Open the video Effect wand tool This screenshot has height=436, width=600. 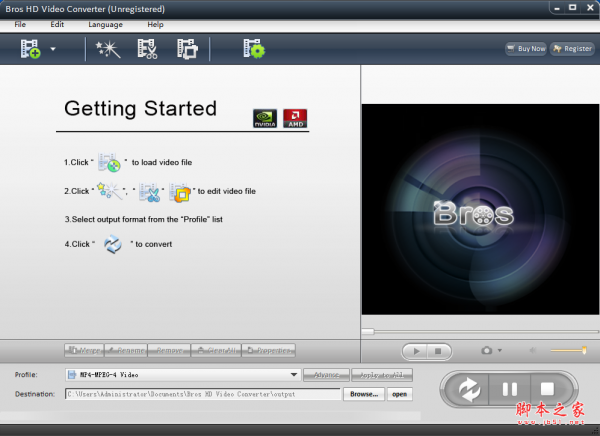(x=108, y=49)
